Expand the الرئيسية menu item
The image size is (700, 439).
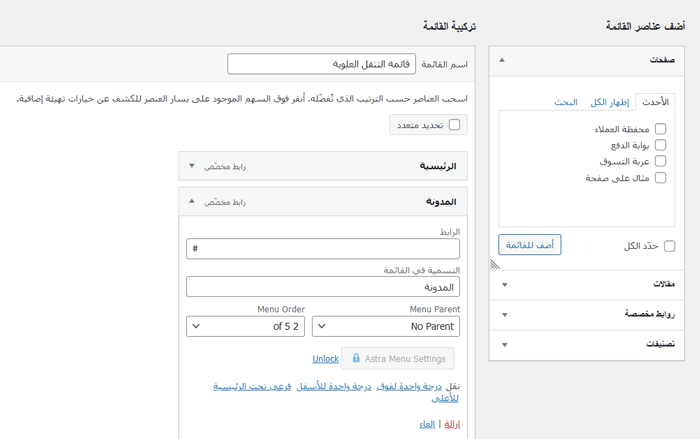(191, 166)
